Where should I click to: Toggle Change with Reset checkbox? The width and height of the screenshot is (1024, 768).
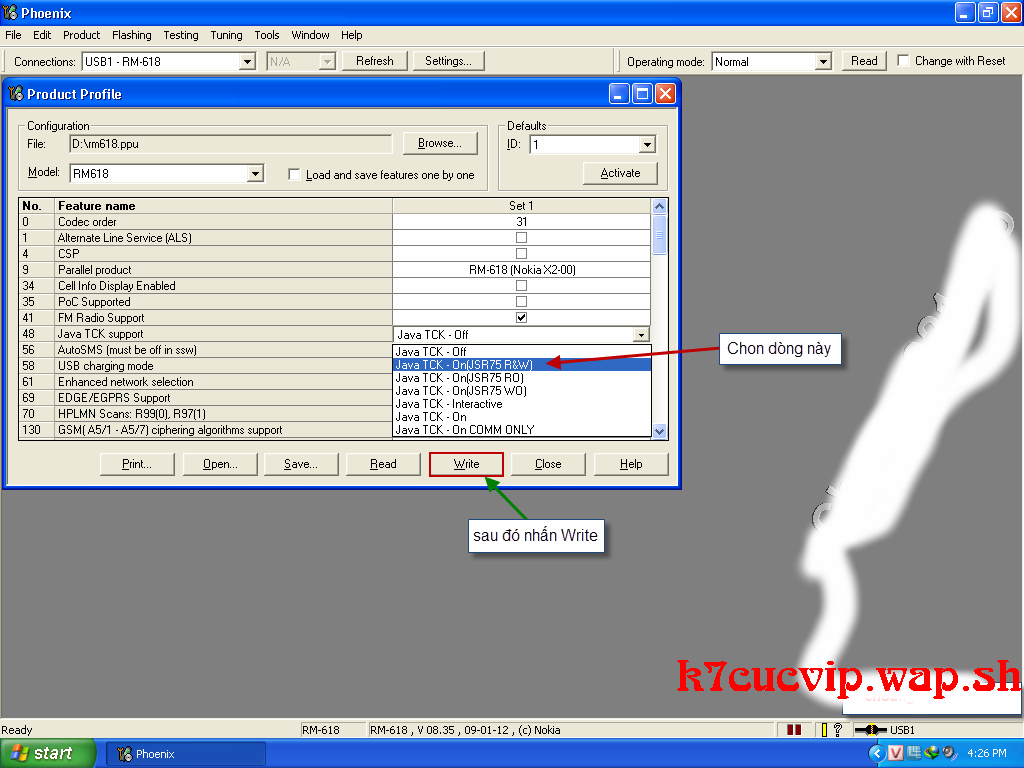(x=904, y=61)
